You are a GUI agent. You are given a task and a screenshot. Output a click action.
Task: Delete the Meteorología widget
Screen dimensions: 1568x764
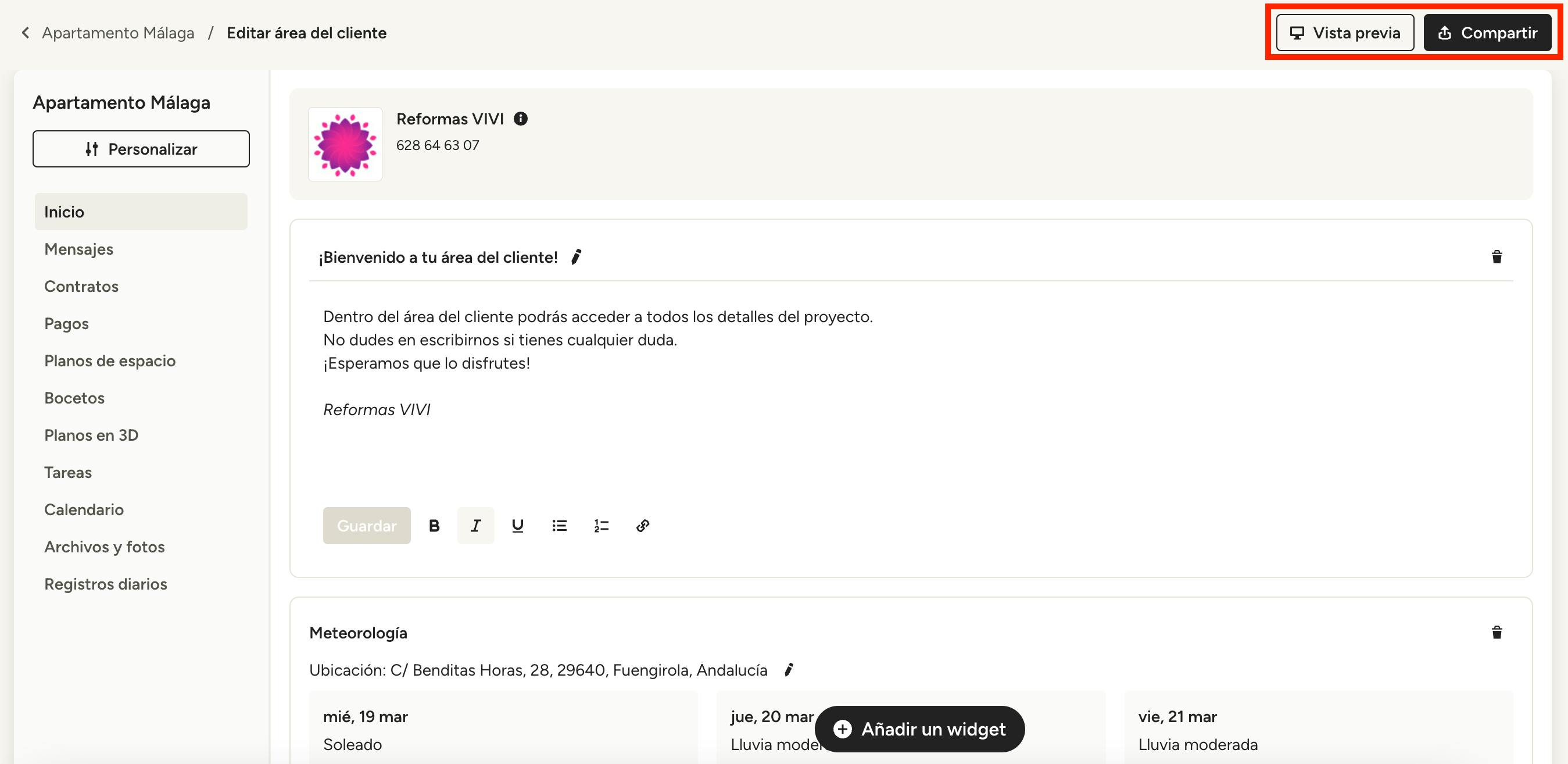[x=1497, y=633]
